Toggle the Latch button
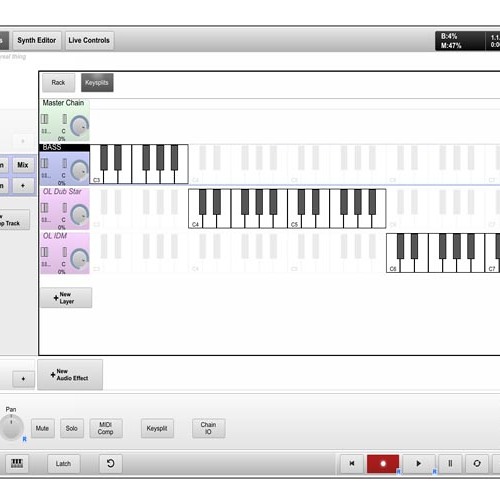 pyautogui.click(x=63, y=464)
